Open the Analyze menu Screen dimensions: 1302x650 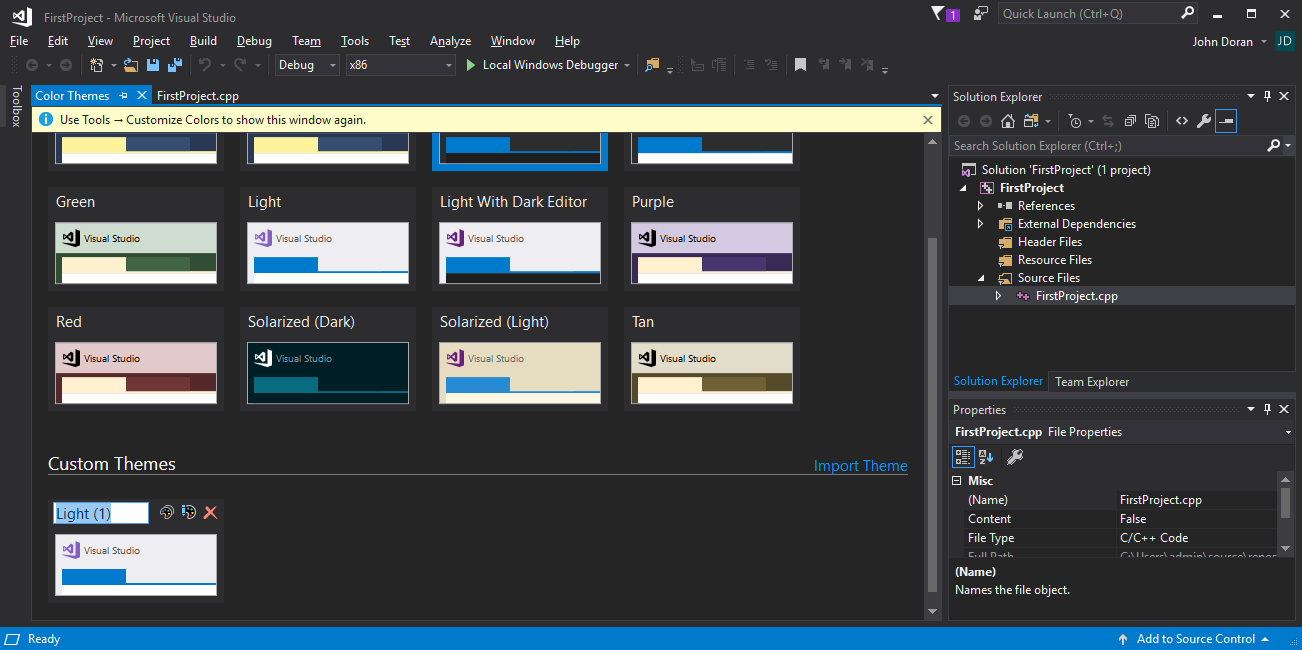[450, 41]
